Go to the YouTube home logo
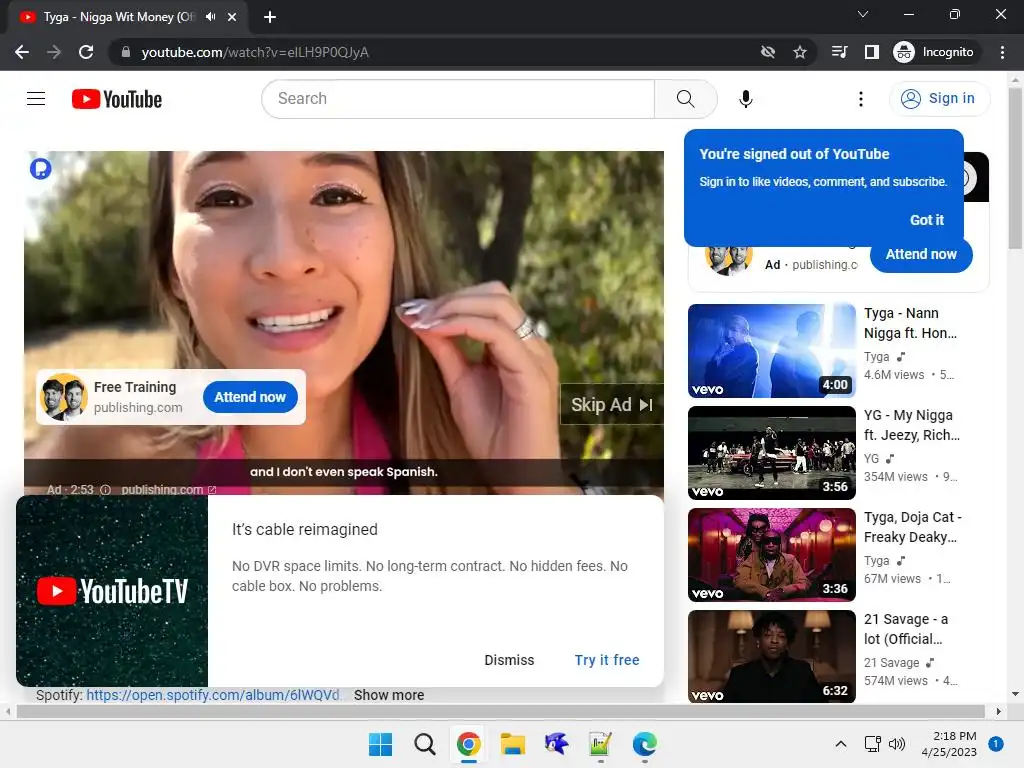This screenshot has width=1024, height=768. 117,99
